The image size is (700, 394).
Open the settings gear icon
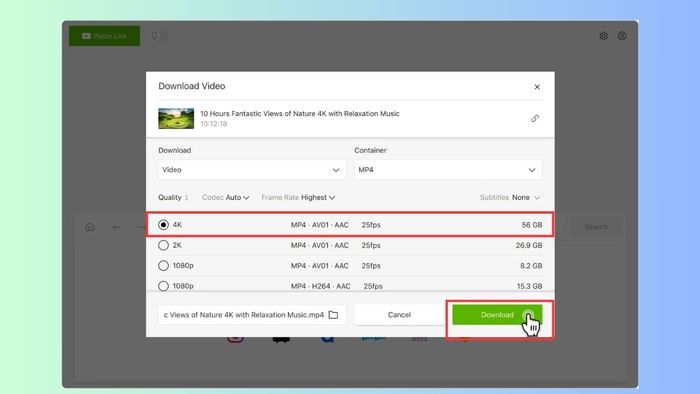pyautogui.click(x=603, y=36)
